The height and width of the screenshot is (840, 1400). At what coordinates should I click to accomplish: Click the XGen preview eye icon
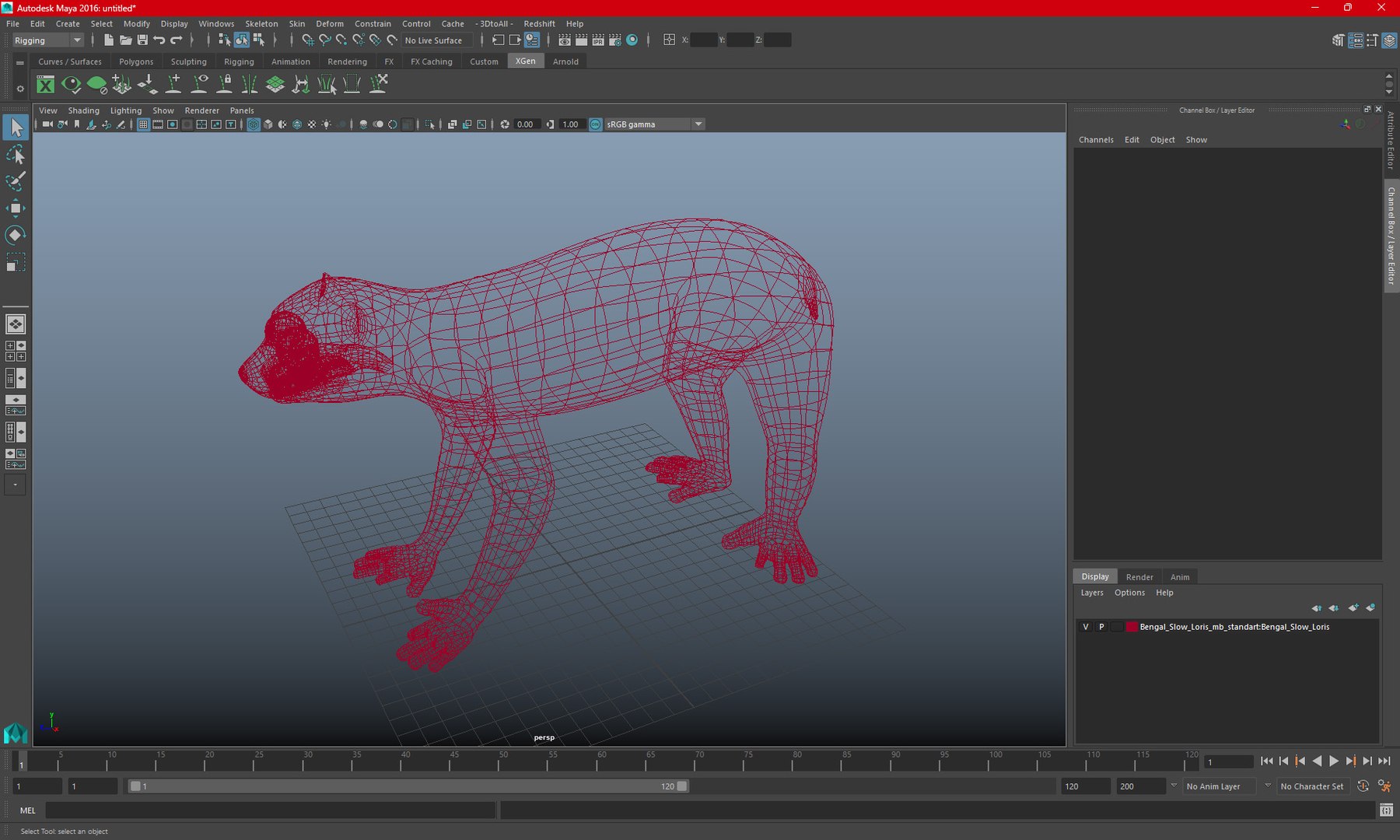click(x=72, y=85)
